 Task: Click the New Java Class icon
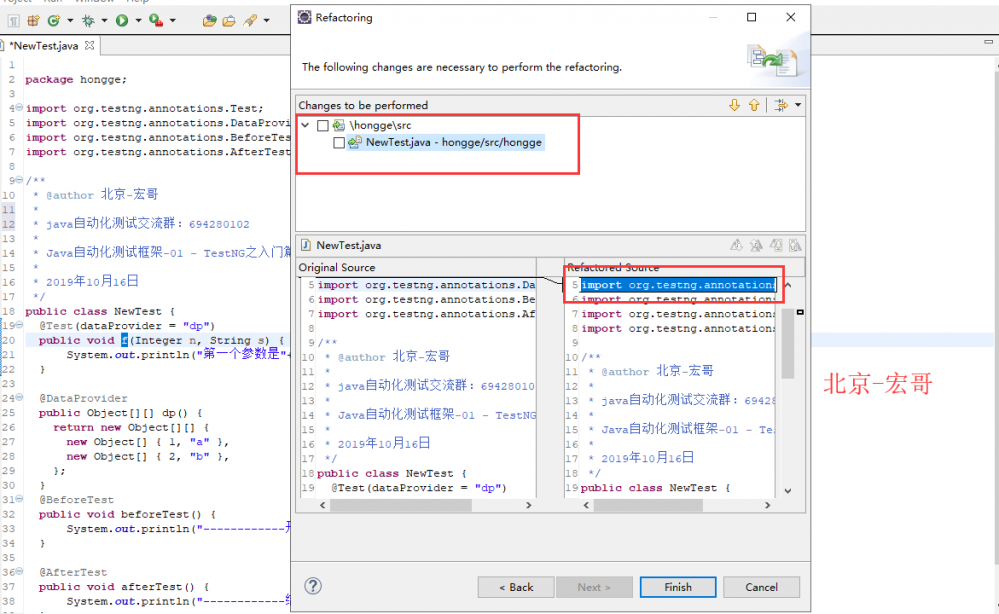pos(53,20)
